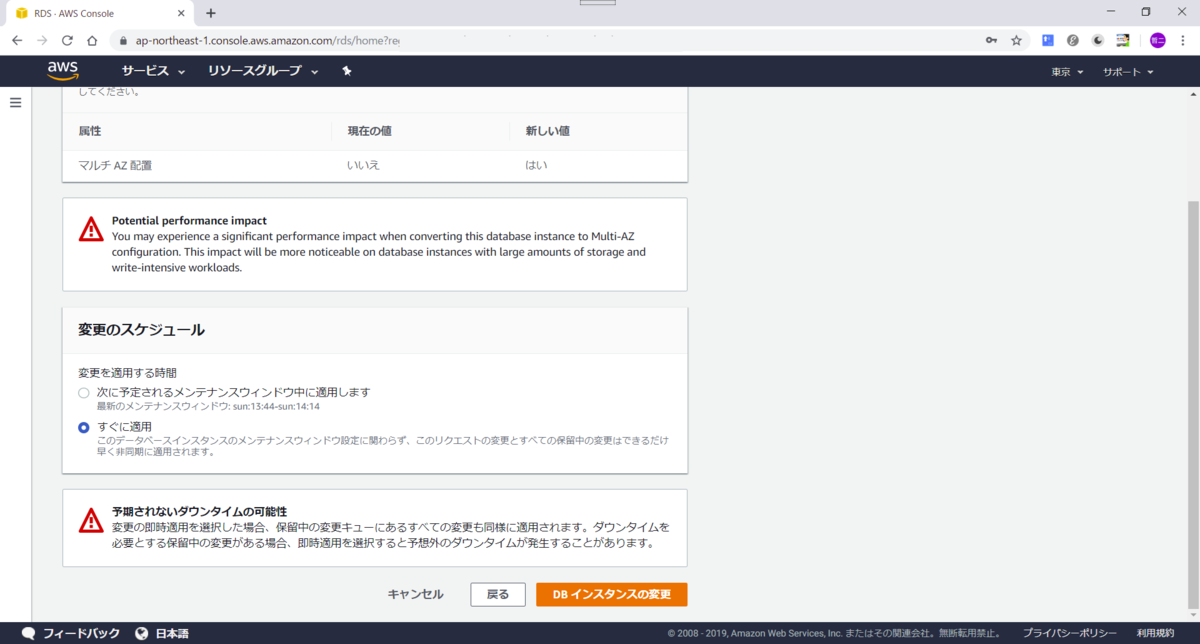Reload the page with the refresh icon

click(x=67, y=41)
